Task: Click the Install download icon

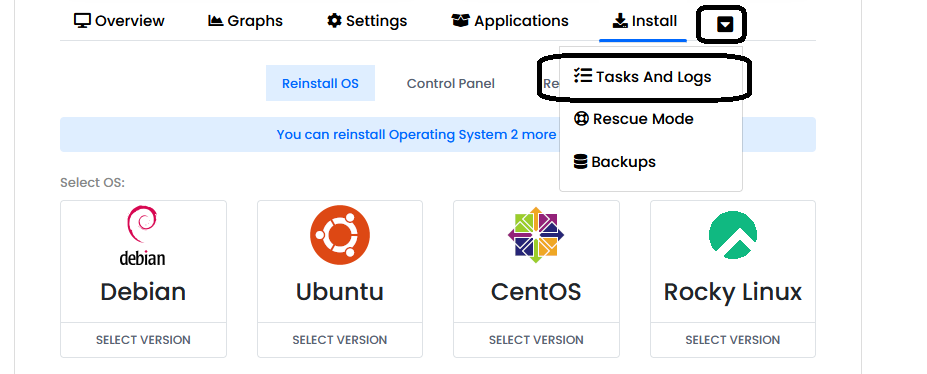Action: 620,21
